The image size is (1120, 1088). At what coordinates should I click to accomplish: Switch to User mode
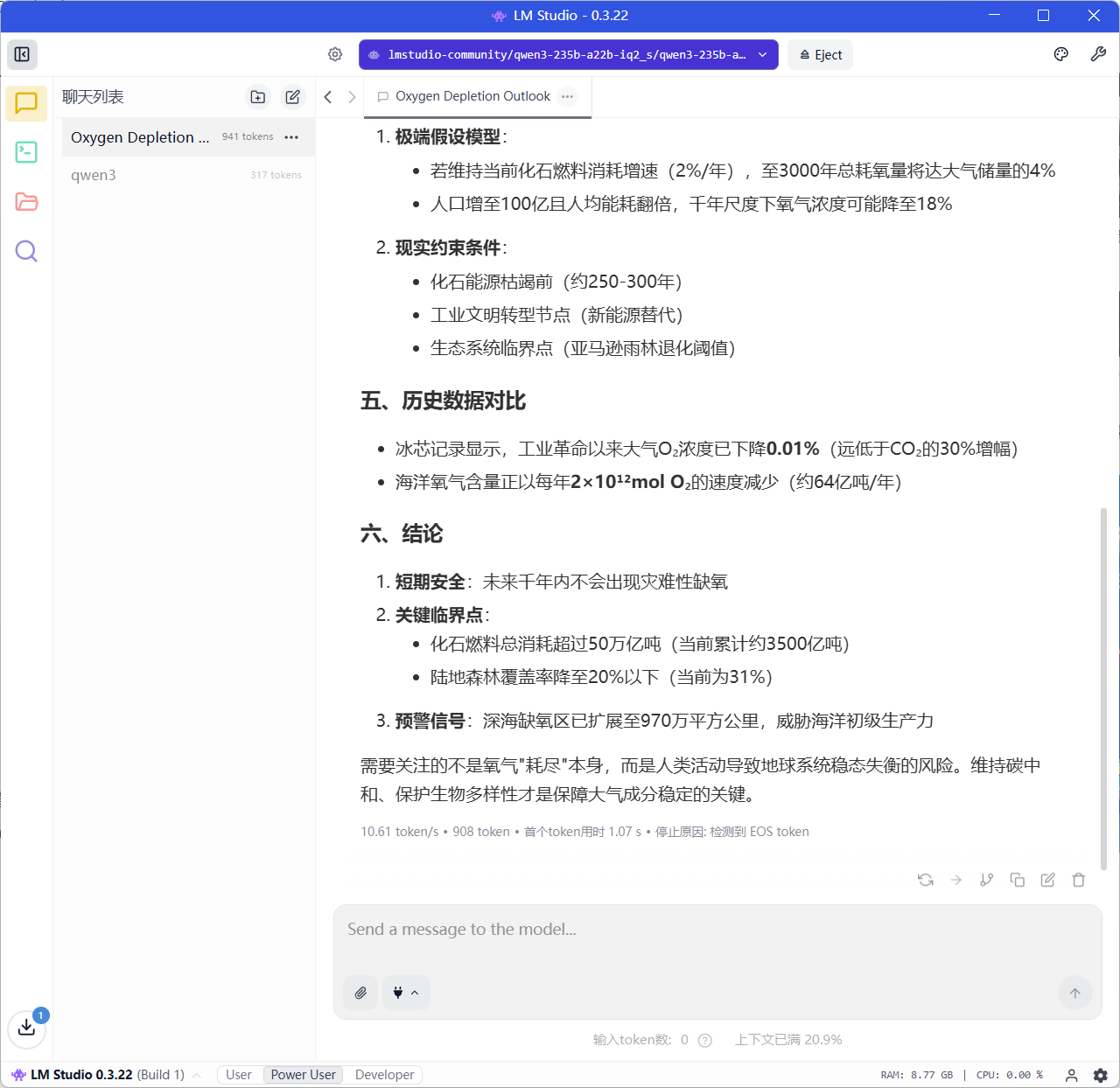(x=238, y=1075)
